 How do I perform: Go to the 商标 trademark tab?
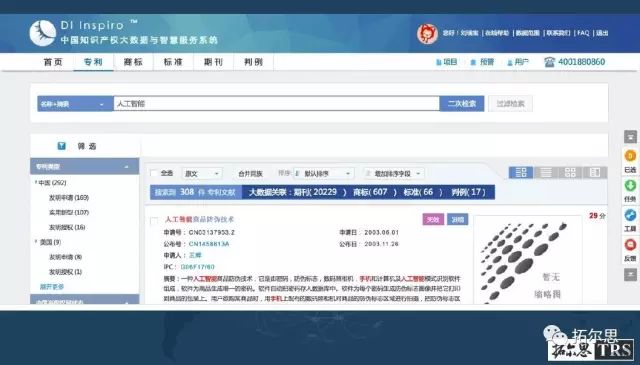(x=133, y=62)
